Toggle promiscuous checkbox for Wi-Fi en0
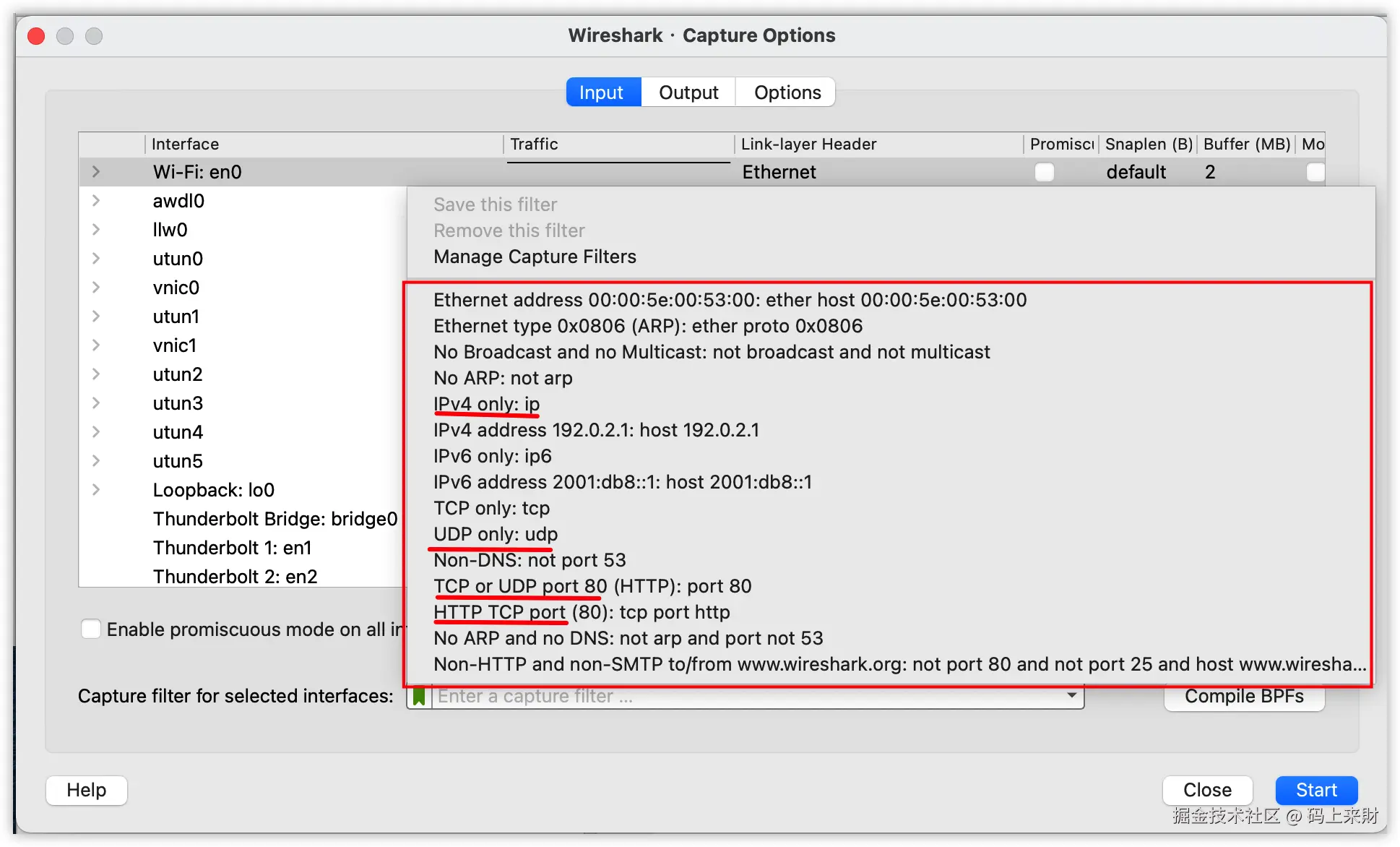The height and width of the screenshot is (847, 1400). pyautogui.click(x=1044, y=172)
